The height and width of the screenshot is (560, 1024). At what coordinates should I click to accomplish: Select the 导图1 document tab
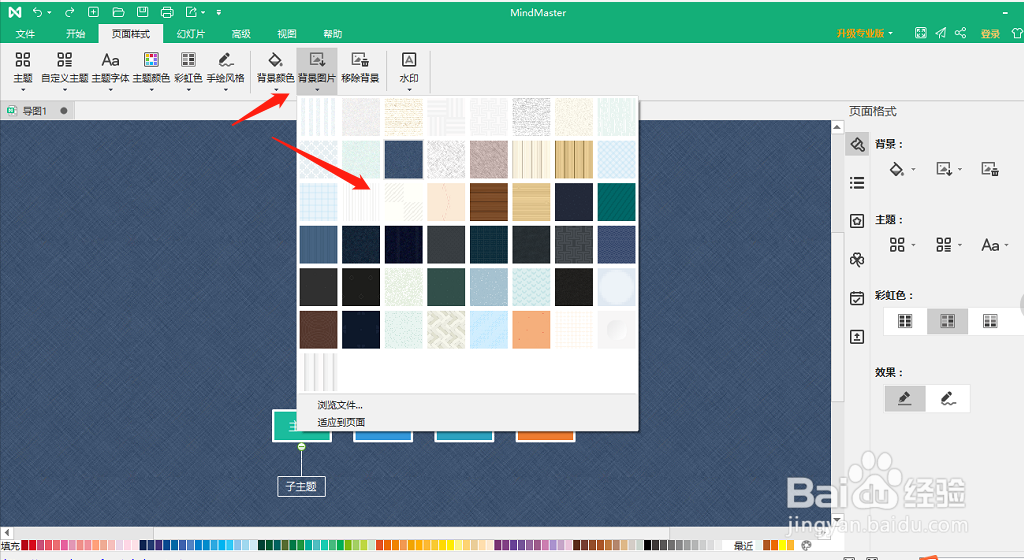click(37, 111)
